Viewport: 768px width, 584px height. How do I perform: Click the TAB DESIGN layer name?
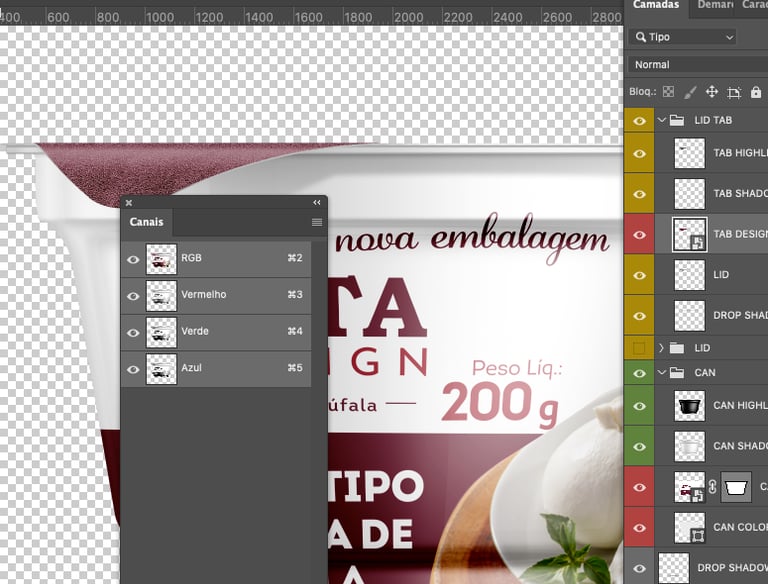click(x=741, y=234)
